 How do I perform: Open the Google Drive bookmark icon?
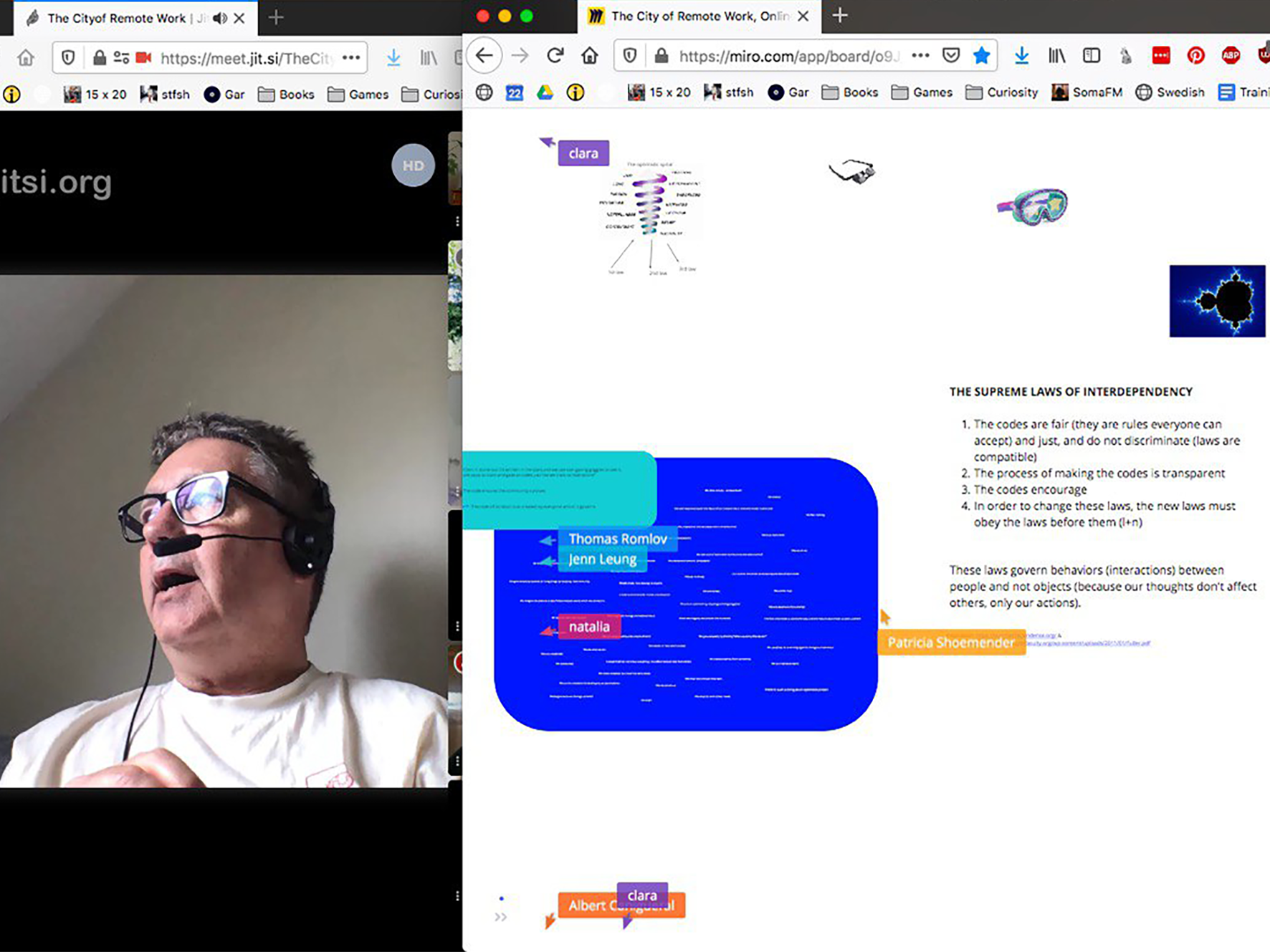545,92
